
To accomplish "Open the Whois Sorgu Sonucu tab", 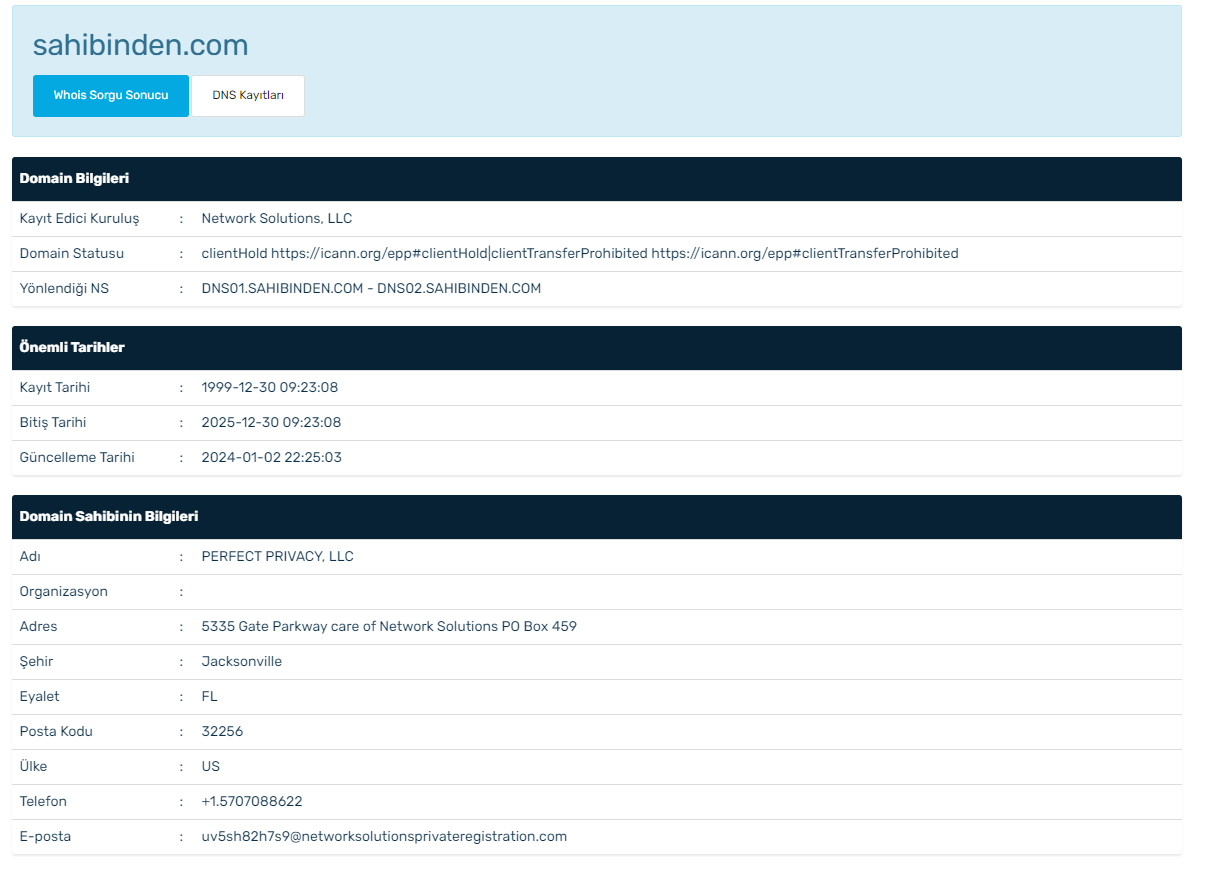I will [x=111, y=96].
